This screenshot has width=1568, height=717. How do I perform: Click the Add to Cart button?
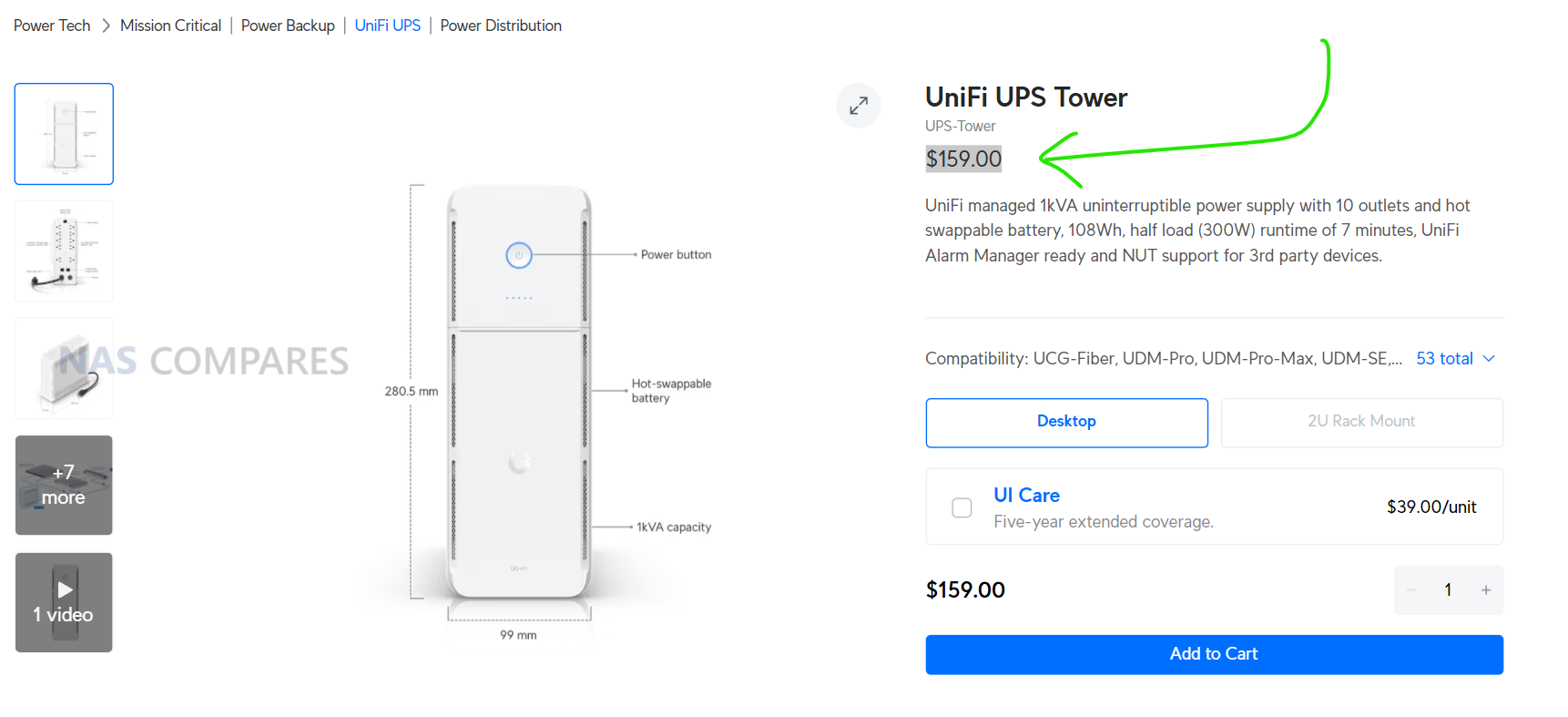[1213, 654]
